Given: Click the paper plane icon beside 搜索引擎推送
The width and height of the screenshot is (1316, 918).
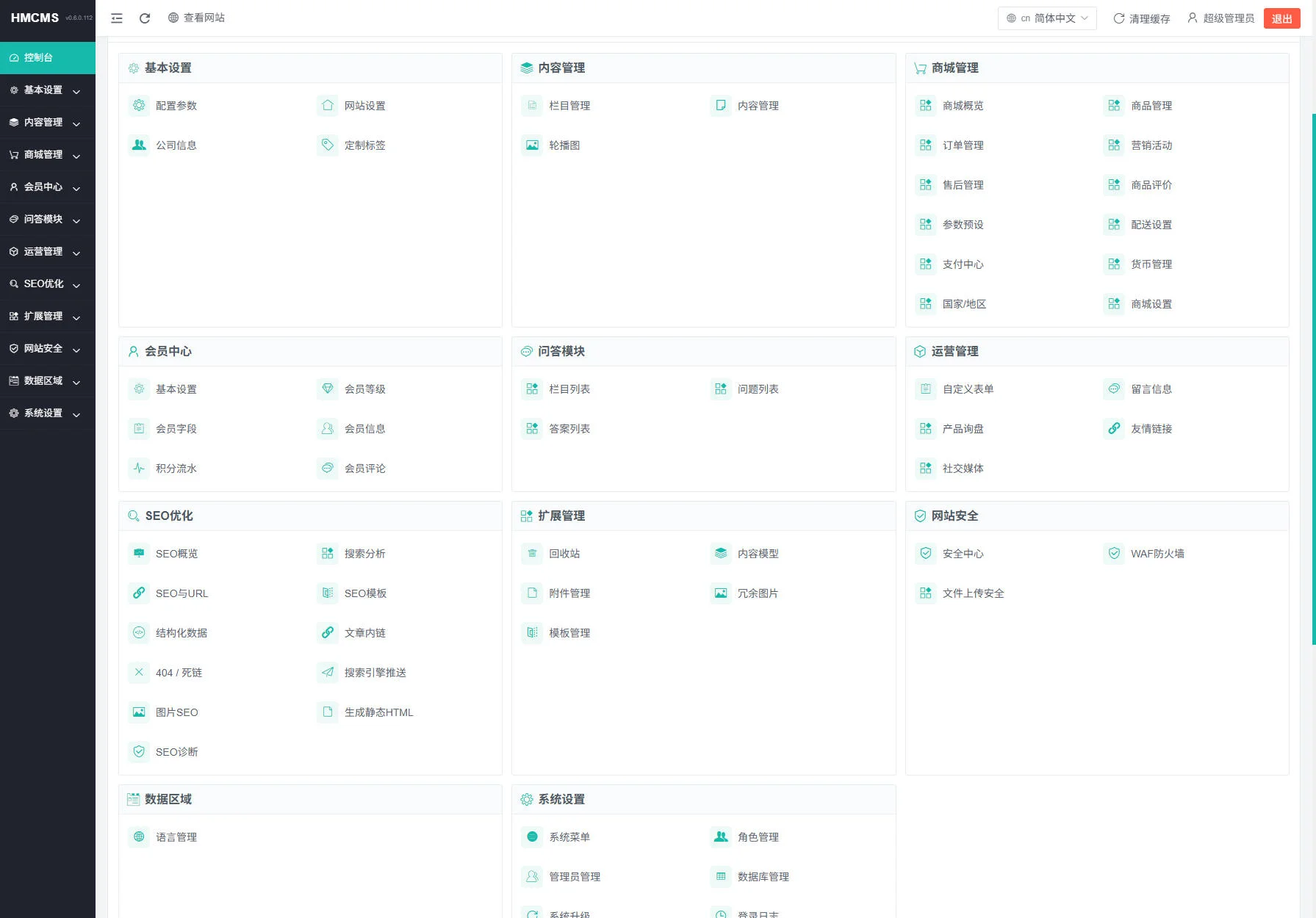Looking at the screenshot, I should [x=328, y=673].
